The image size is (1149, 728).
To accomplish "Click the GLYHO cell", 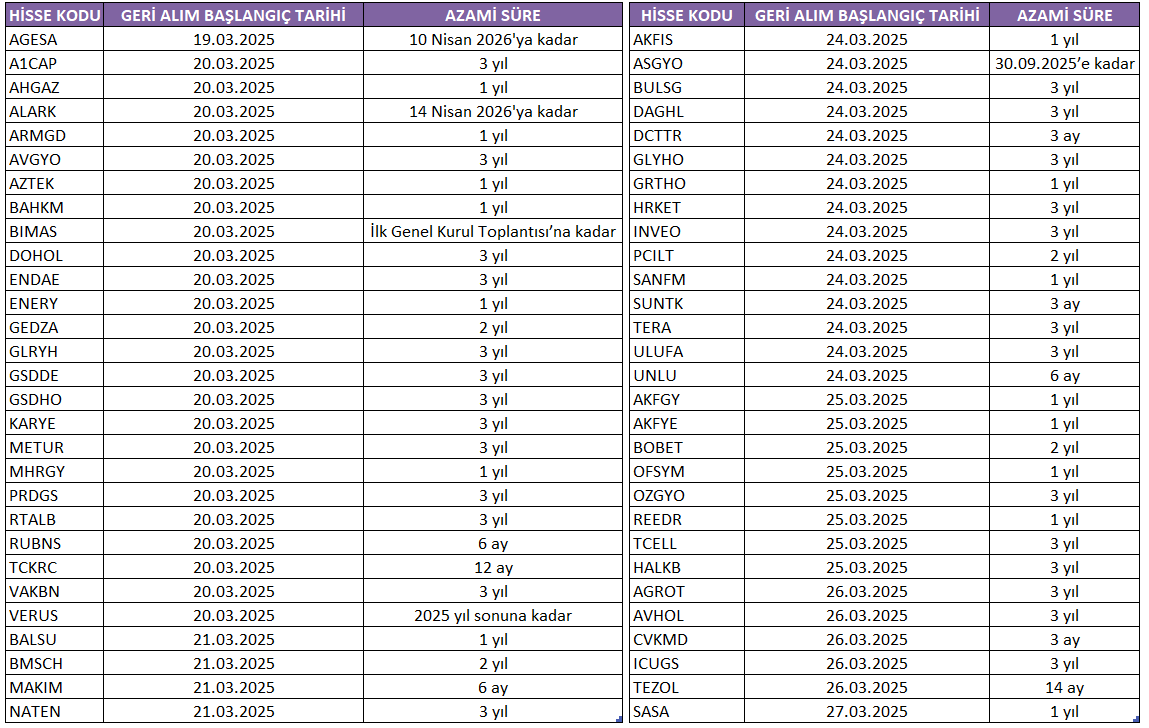I will tap(687, 160).
